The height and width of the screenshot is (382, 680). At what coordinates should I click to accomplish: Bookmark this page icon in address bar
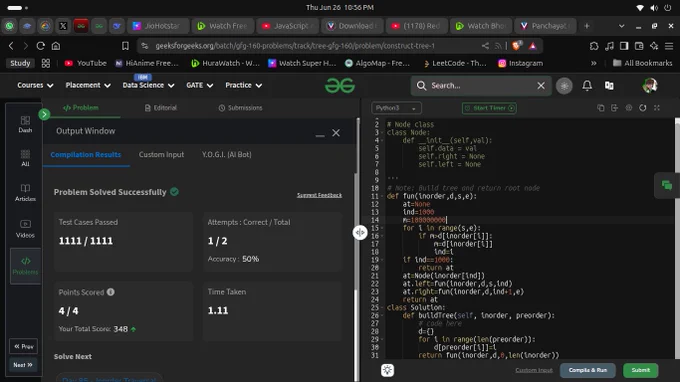click(125, 46)
